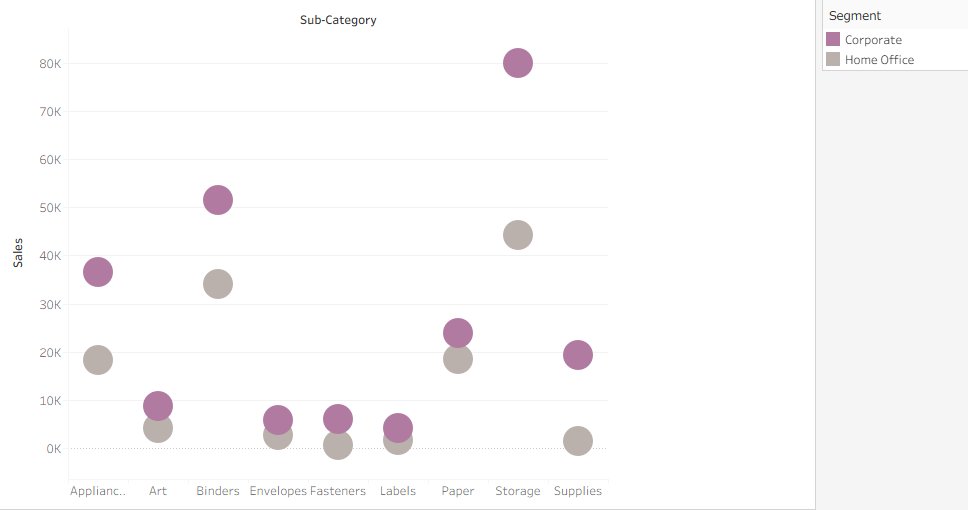Click the Corporate Art data point
The image size is (968, 510).
(158, 406)
